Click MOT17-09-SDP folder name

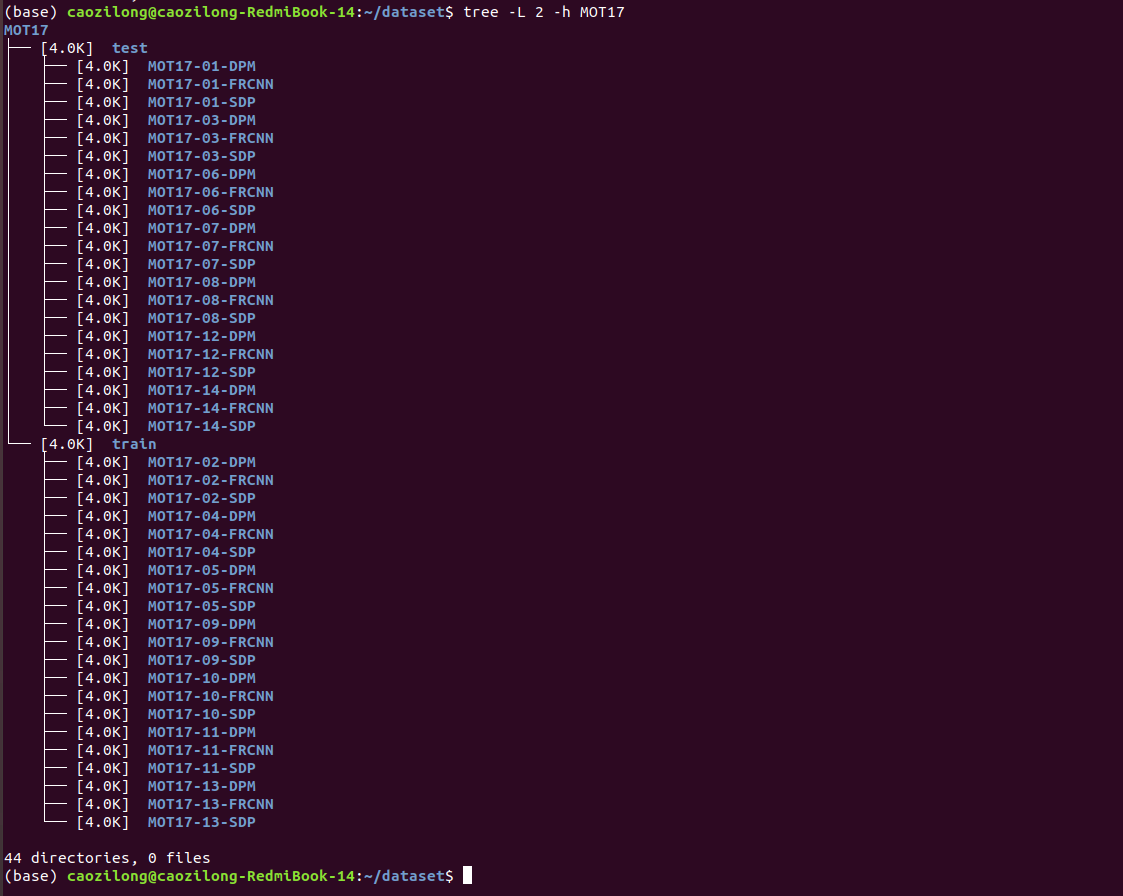pos(201,660)
